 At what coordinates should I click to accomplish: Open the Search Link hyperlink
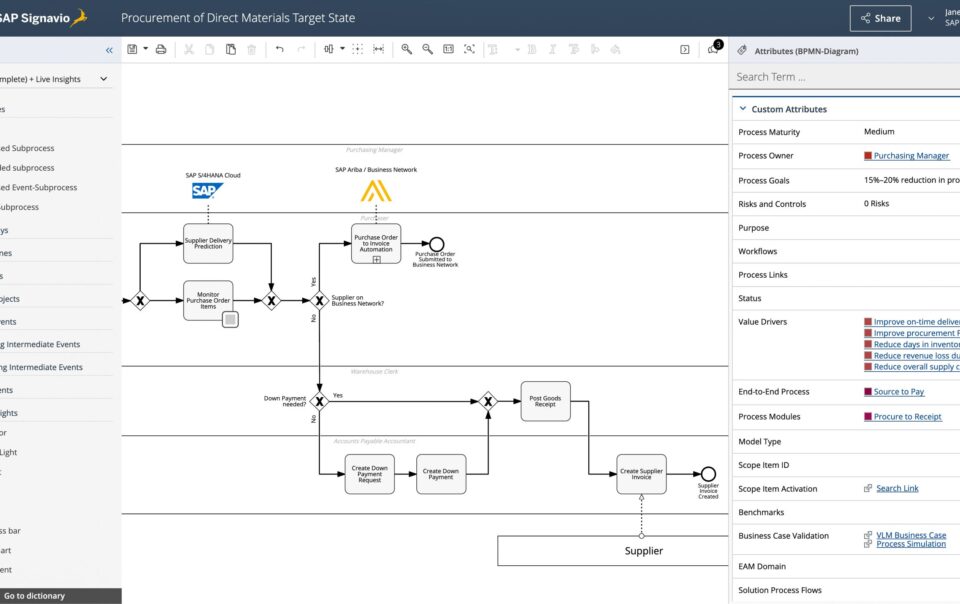[897, 488]
